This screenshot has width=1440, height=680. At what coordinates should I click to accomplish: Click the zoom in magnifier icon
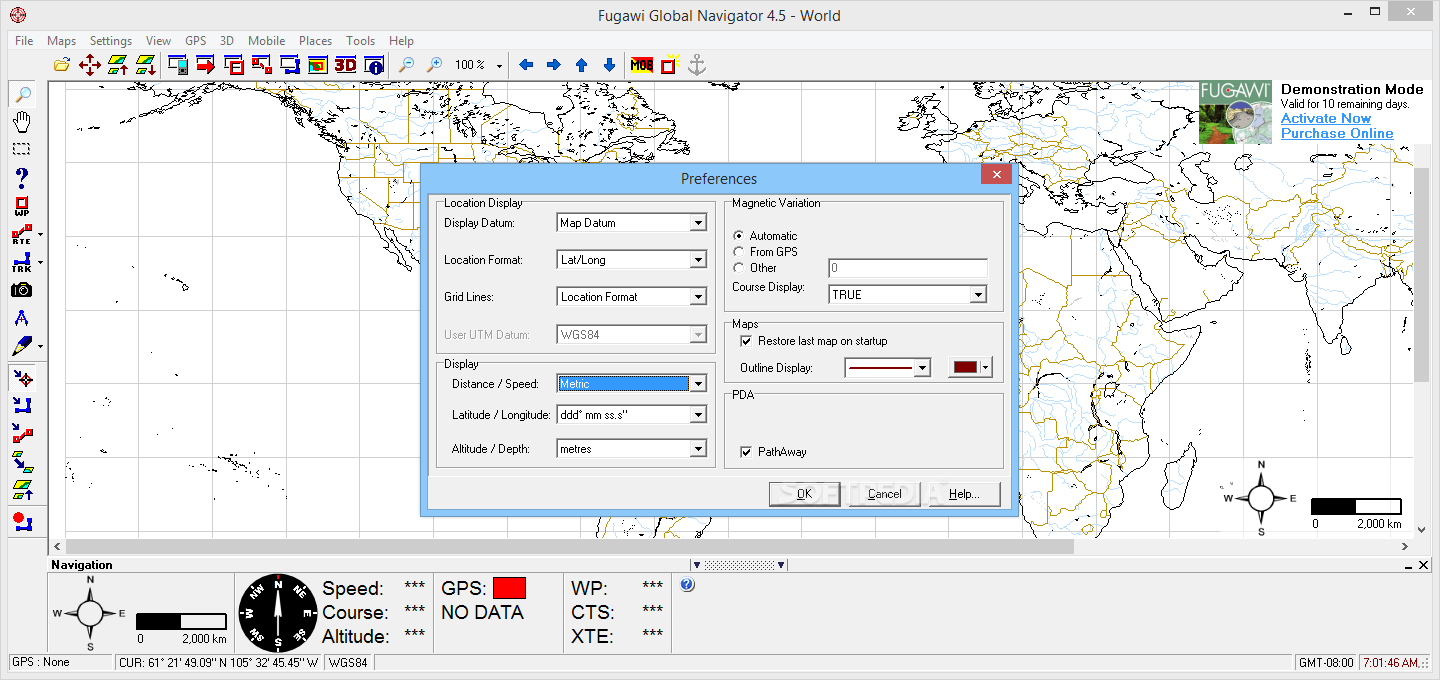434,65
